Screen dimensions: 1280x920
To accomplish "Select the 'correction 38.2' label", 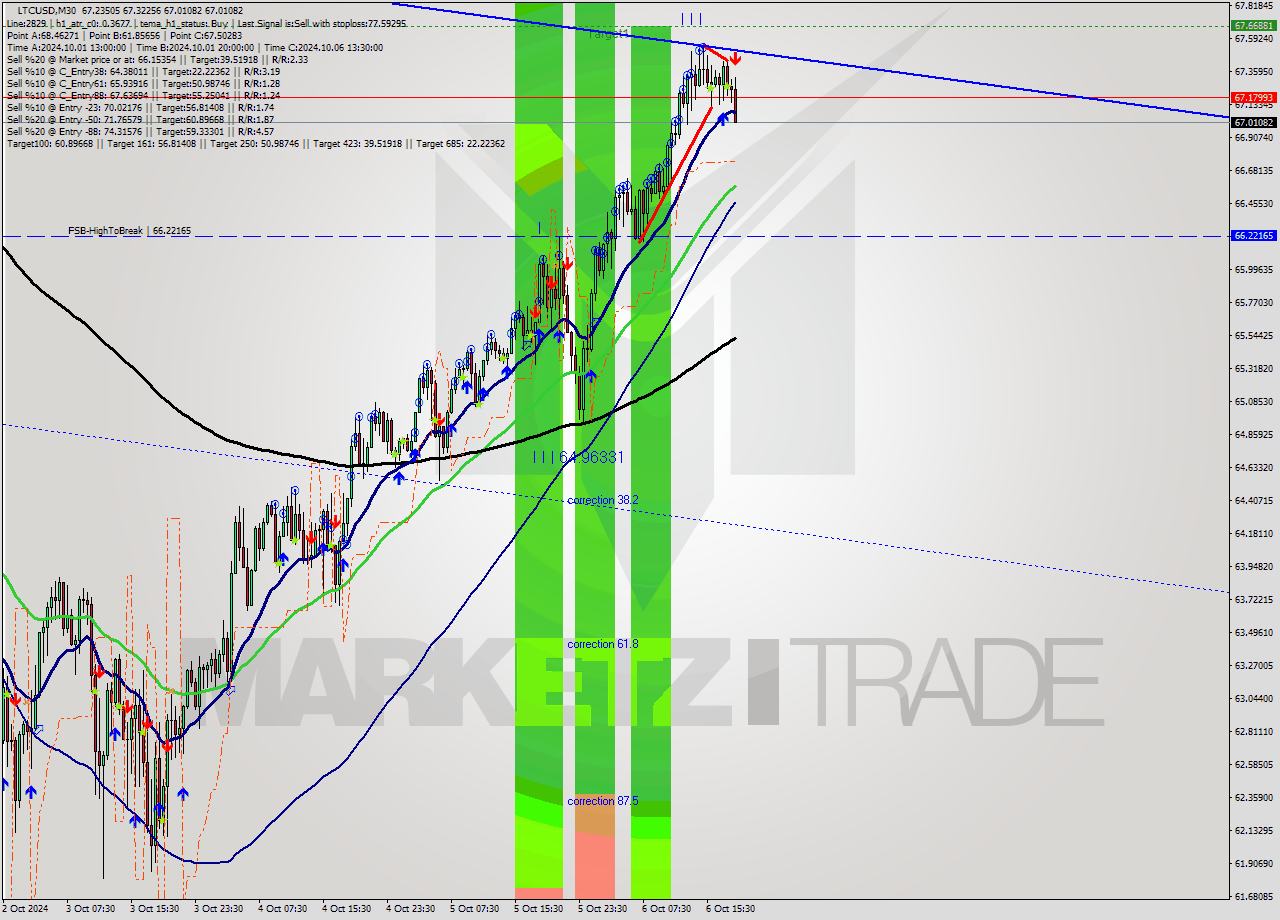I will pyautogui.click(x=603, y=500).
